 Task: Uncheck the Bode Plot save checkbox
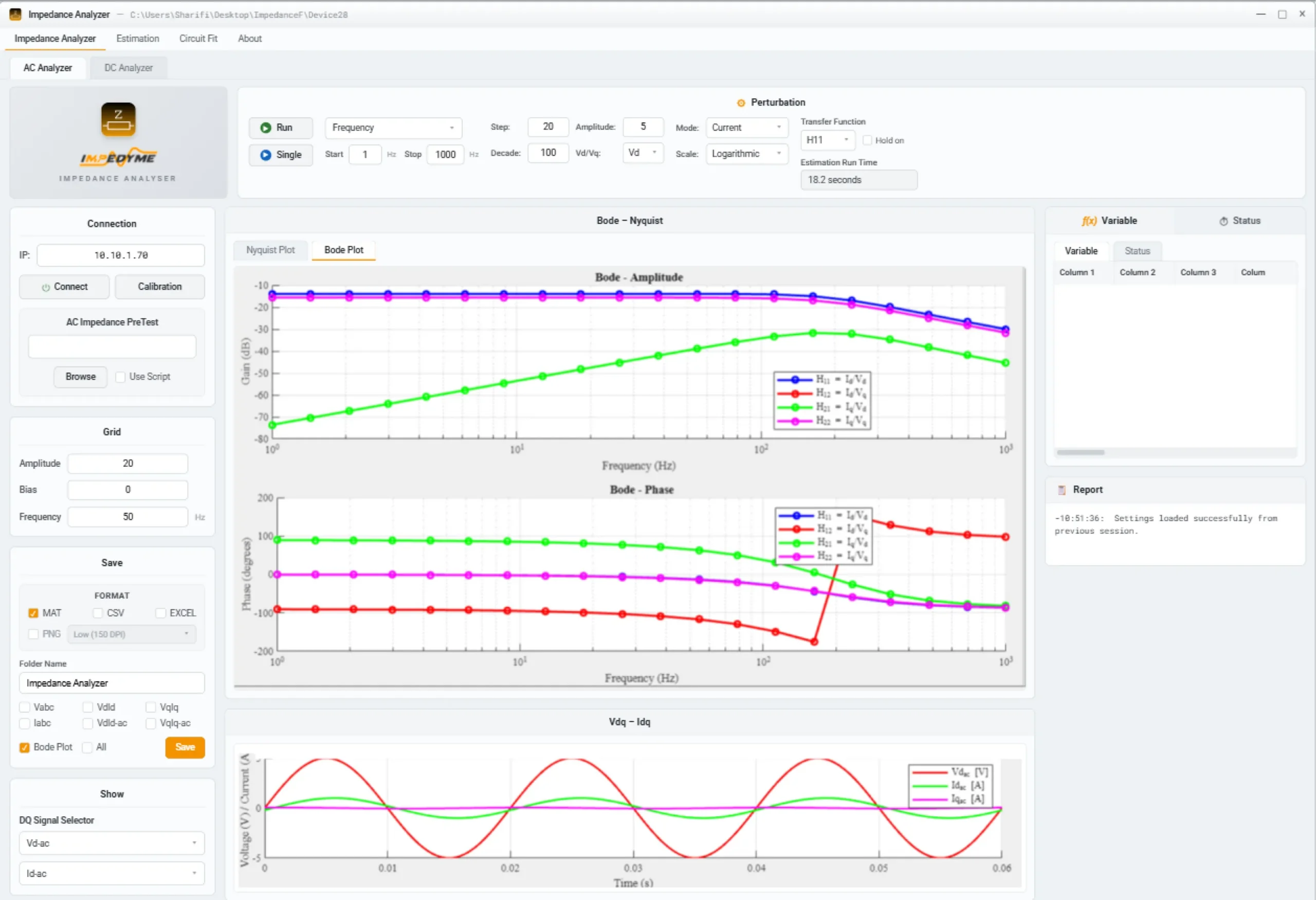(x=24, y=748)
